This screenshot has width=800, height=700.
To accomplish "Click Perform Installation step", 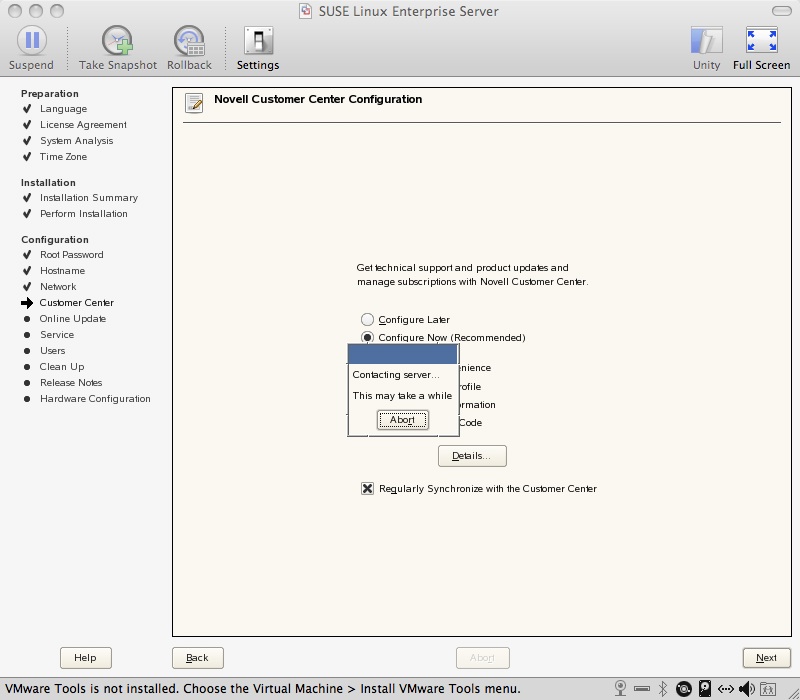I will tap(84, 213).
